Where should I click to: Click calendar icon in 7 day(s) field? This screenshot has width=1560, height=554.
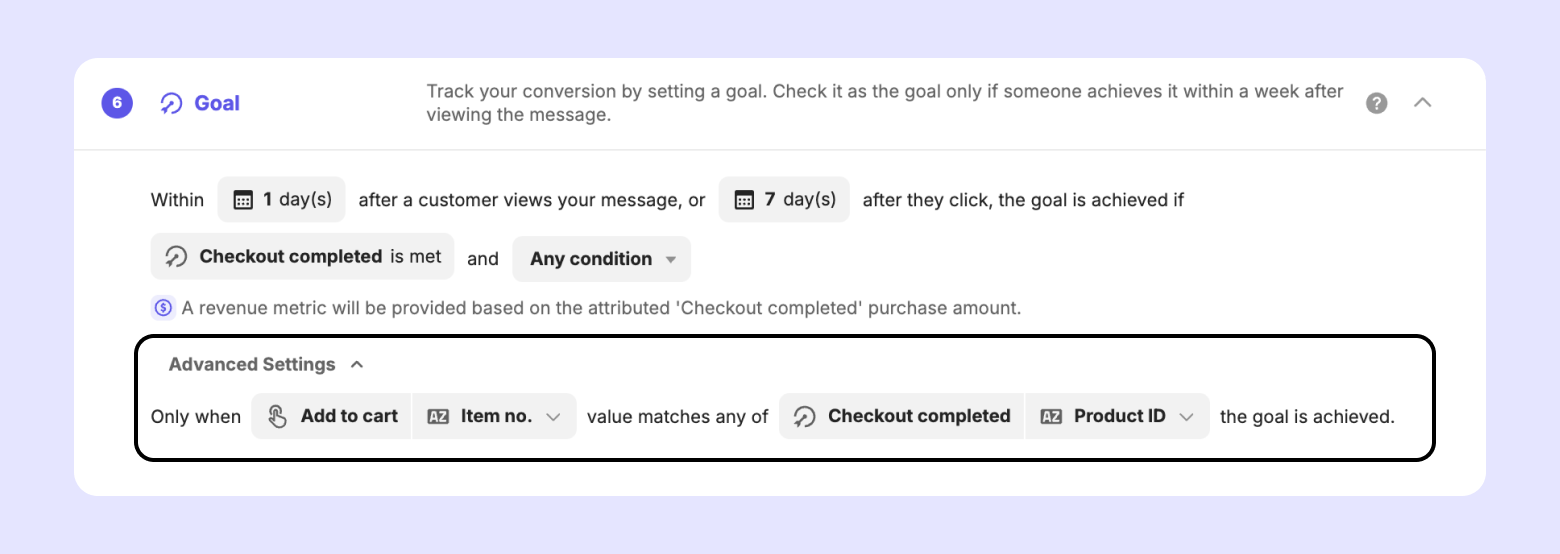pyautogui.click(x=744, y=200)
